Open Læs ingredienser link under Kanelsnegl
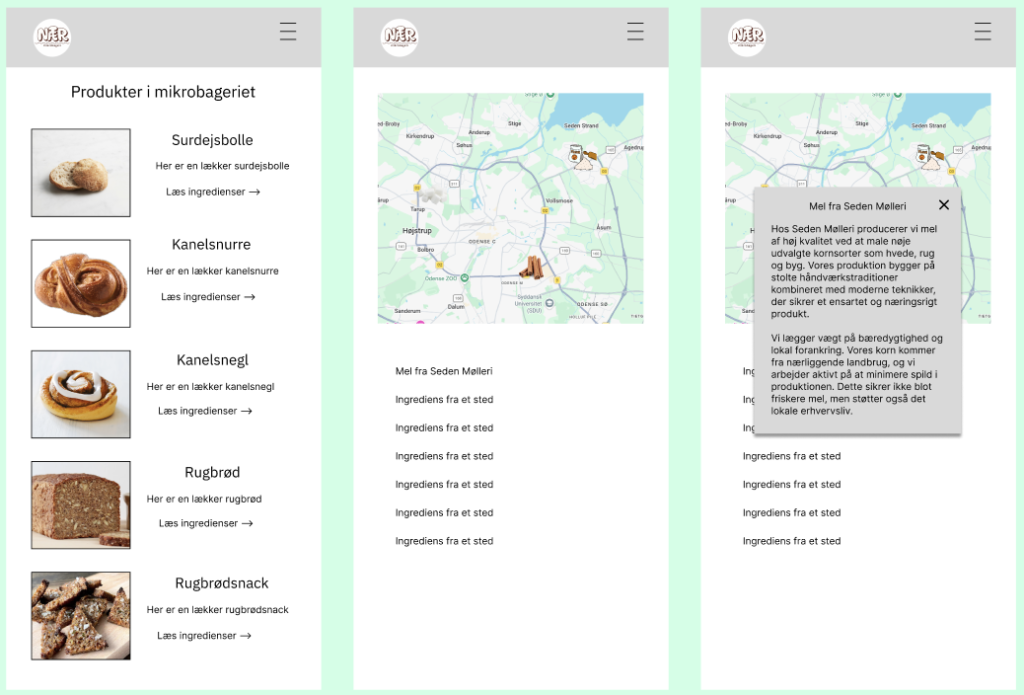1024x695 pixels. [205, 411]
